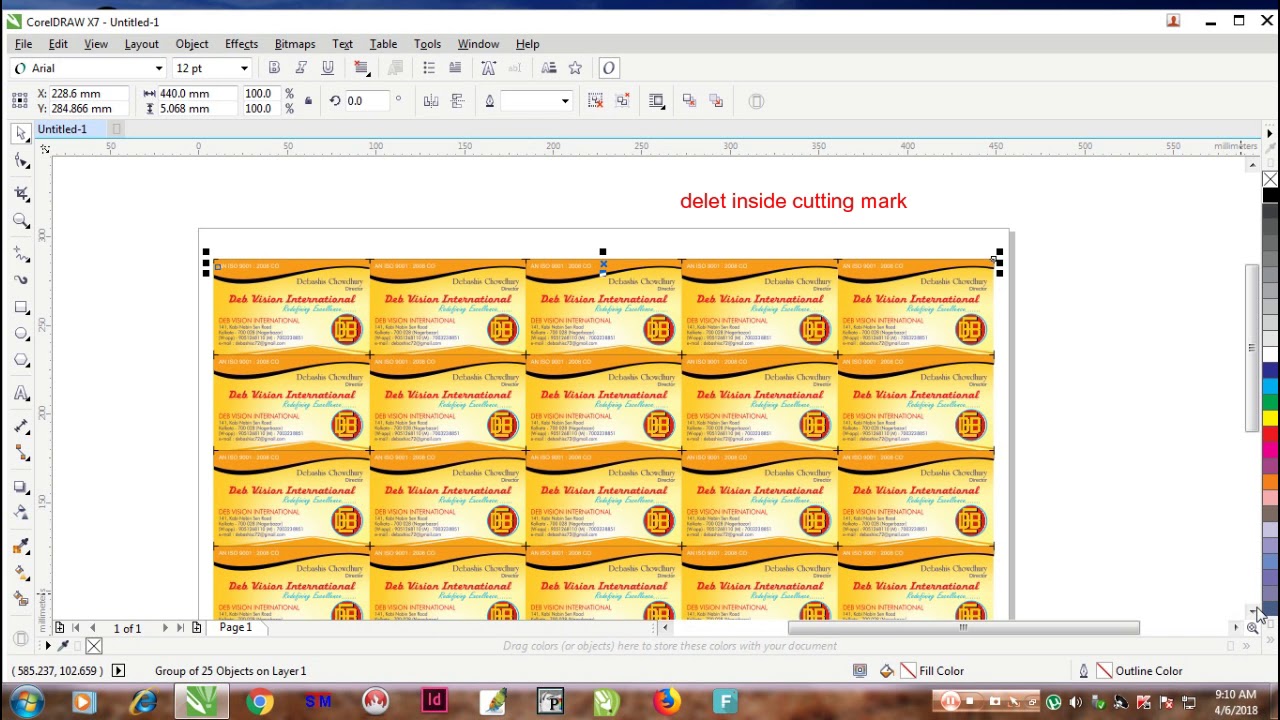Click the Fill Color indicator

pyautogui.click(x=932, y=671)
